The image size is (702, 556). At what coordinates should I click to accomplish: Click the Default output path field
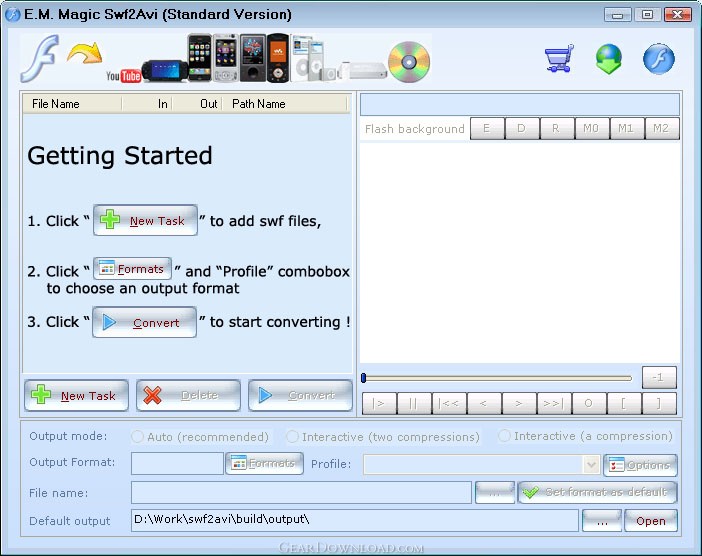click(355, 520)
